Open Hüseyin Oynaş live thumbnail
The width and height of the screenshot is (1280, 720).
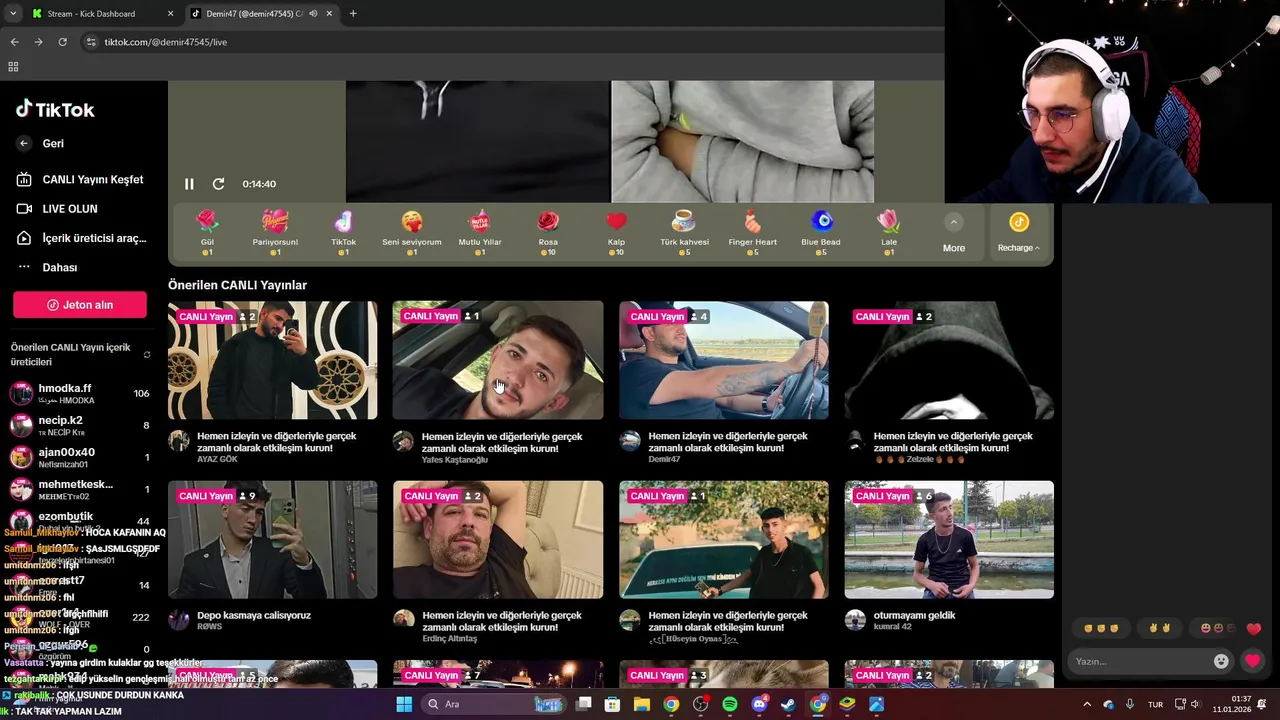[x=724, y=540]
